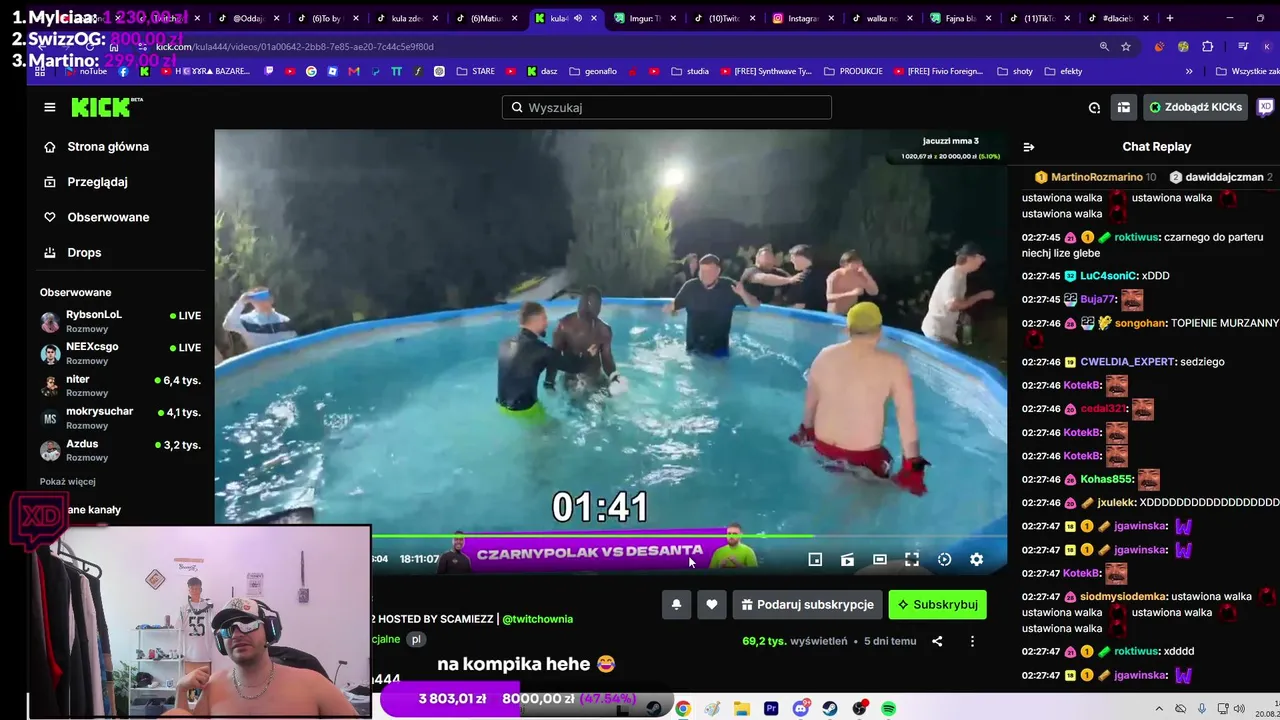Toggle the heart follow button
Image resolution: width=1280 pixels, height=720 pixels.
coord(712,604)
